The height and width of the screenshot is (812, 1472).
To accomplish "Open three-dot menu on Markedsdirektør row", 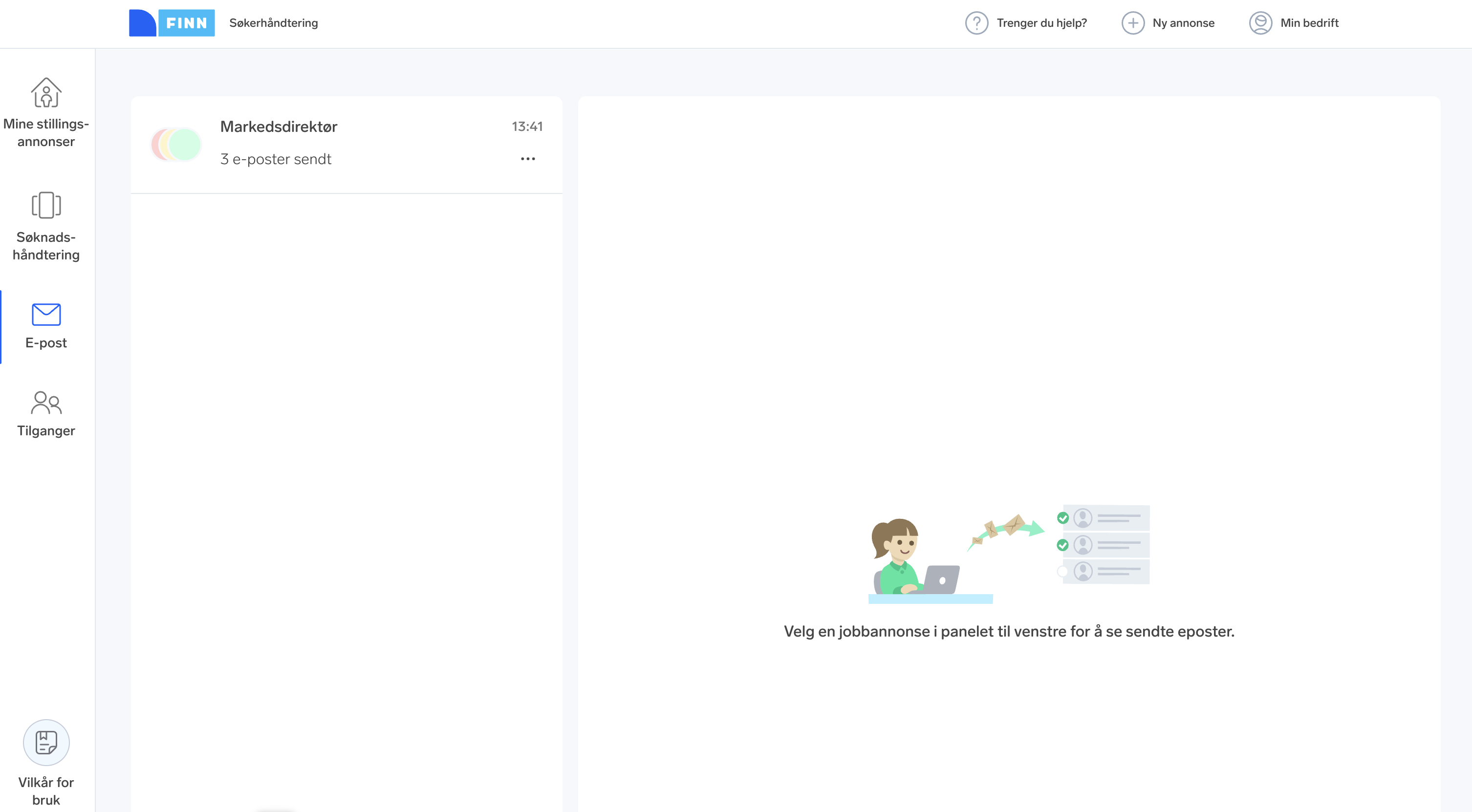I will pyautogui.click(x=527, y=159).
